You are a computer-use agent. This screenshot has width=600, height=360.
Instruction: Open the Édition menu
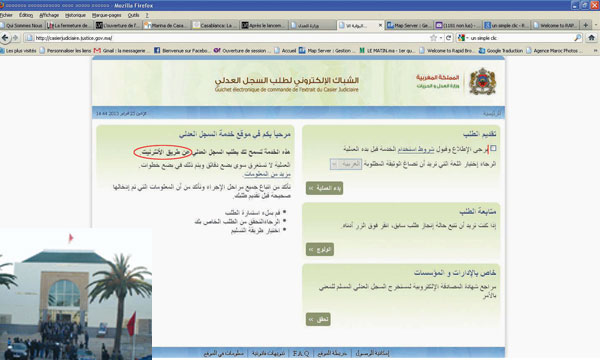(x=26, y=15)
